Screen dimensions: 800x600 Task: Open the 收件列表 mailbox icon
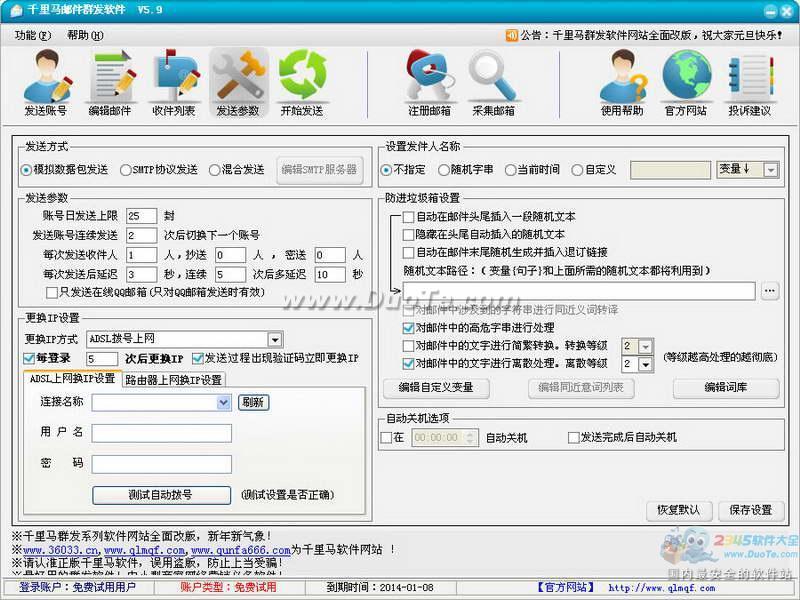(x=174, y=82)
